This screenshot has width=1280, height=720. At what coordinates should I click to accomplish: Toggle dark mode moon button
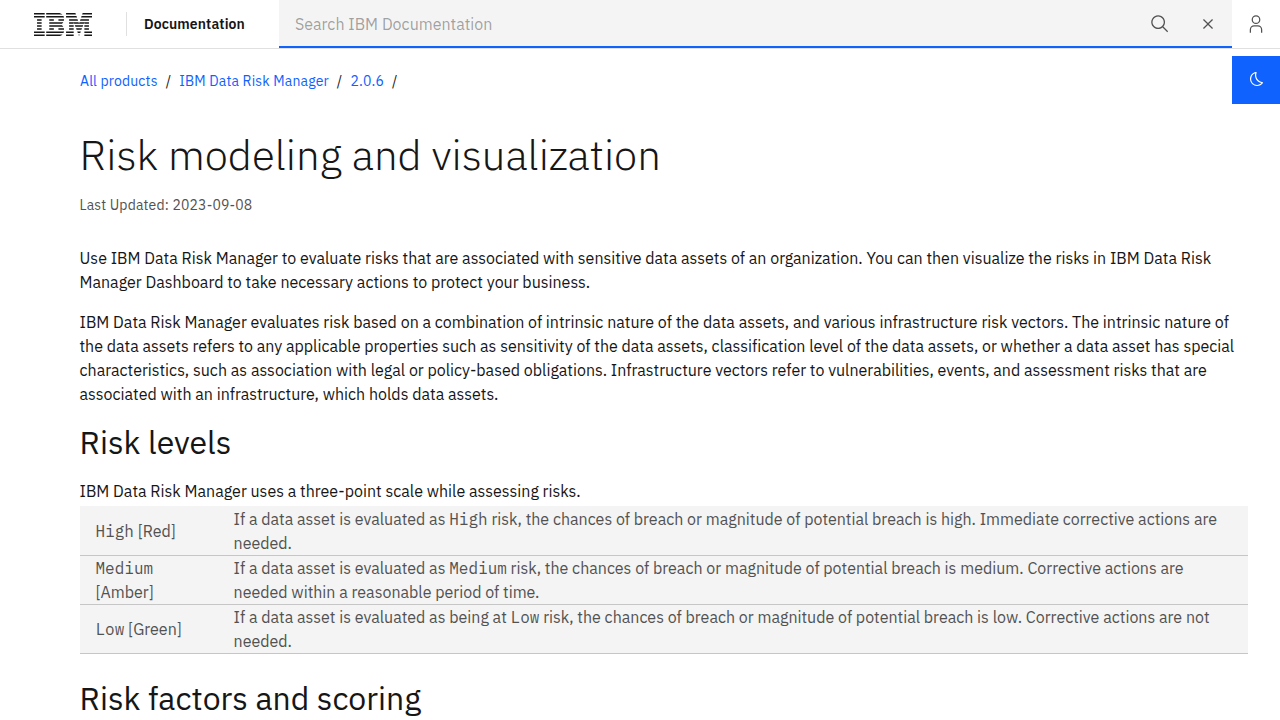coord(1256,80)
